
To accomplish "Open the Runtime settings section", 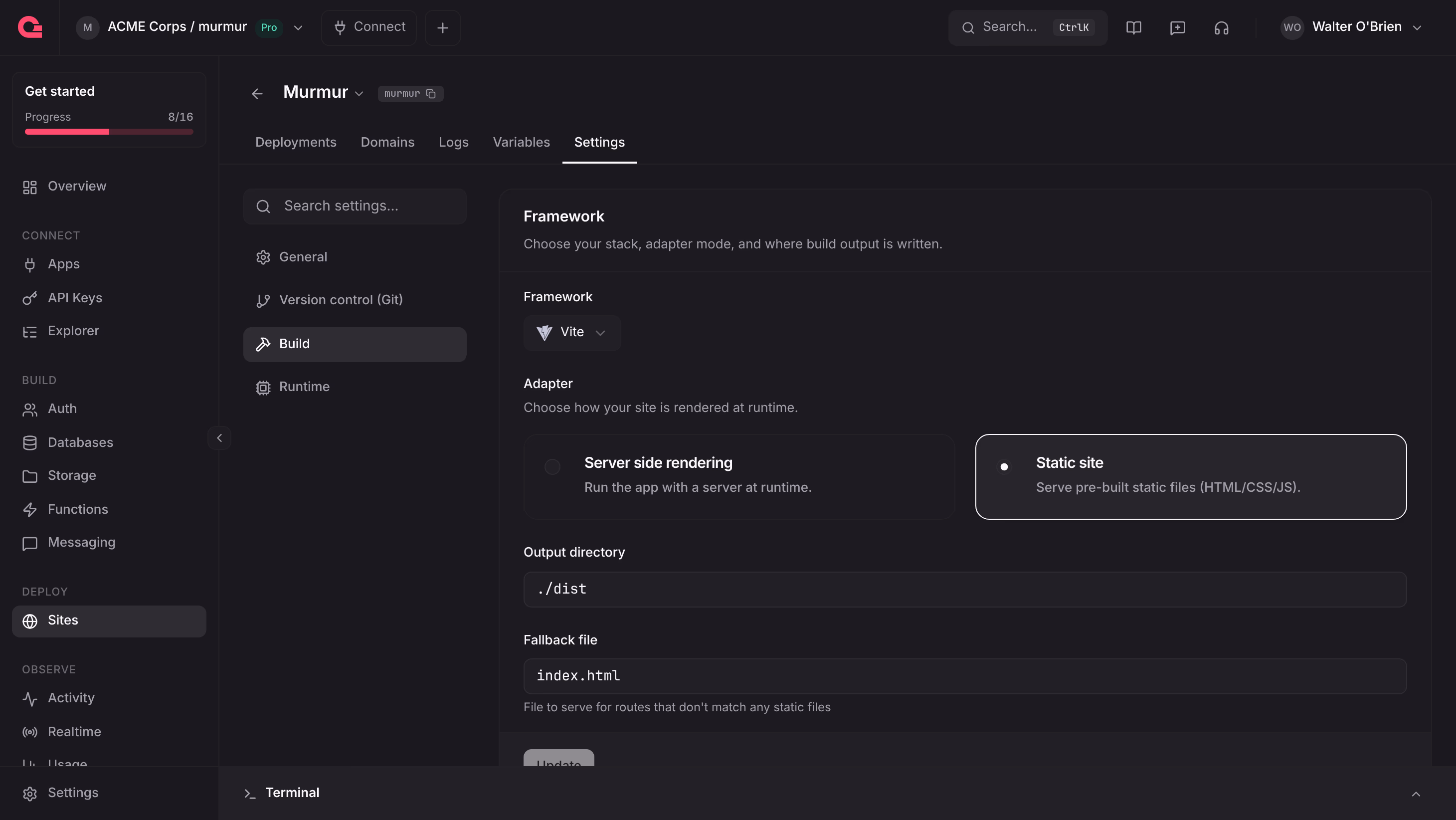I will (355, 388).
